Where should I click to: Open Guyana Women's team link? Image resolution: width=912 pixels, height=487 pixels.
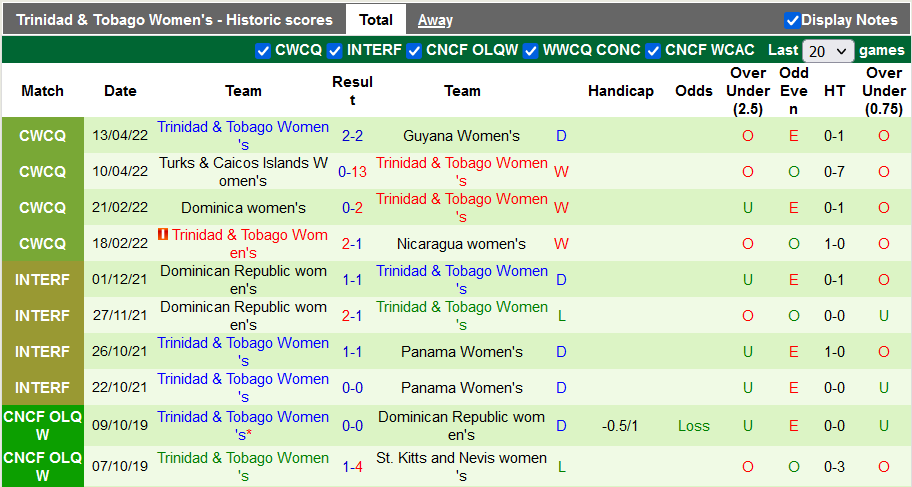tap(462, 136)
